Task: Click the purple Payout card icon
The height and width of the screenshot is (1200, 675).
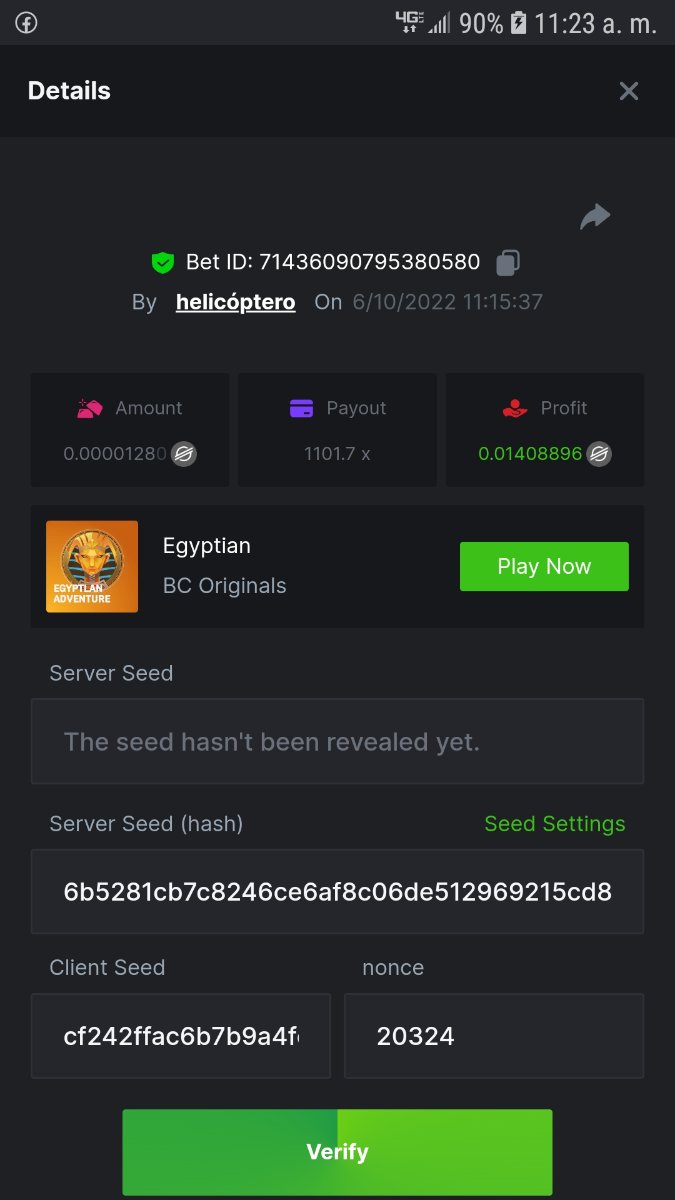Action: pyautogui.click(x=301, y=408)
